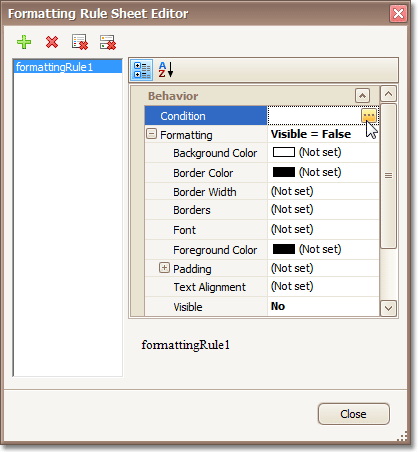
Task: Open Condition editor via ellipsis button
Action: [x=369, y=116]
